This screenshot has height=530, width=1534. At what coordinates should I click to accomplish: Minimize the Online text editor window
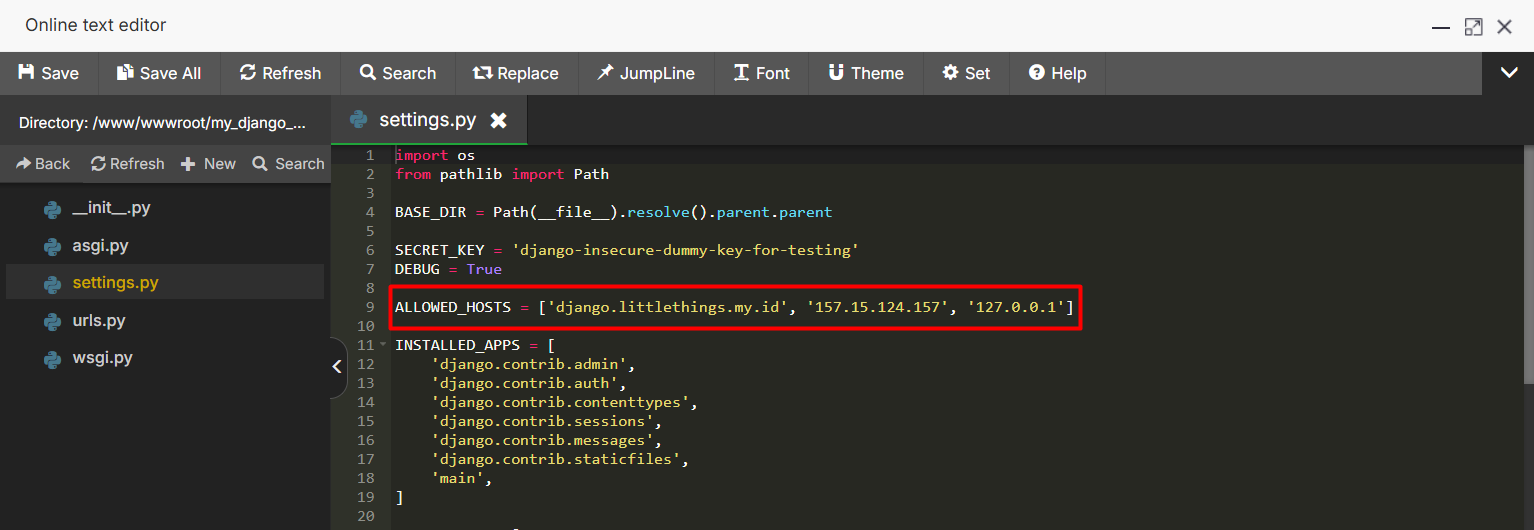point(1441,27)
